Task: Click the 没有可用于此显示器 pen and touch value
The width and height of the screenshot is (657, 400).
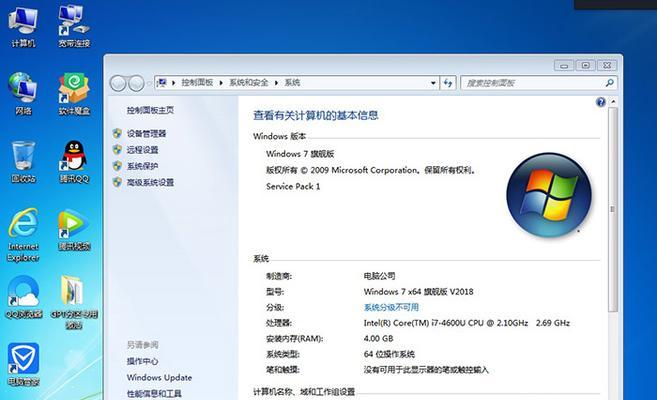Action: pos(426,370)
